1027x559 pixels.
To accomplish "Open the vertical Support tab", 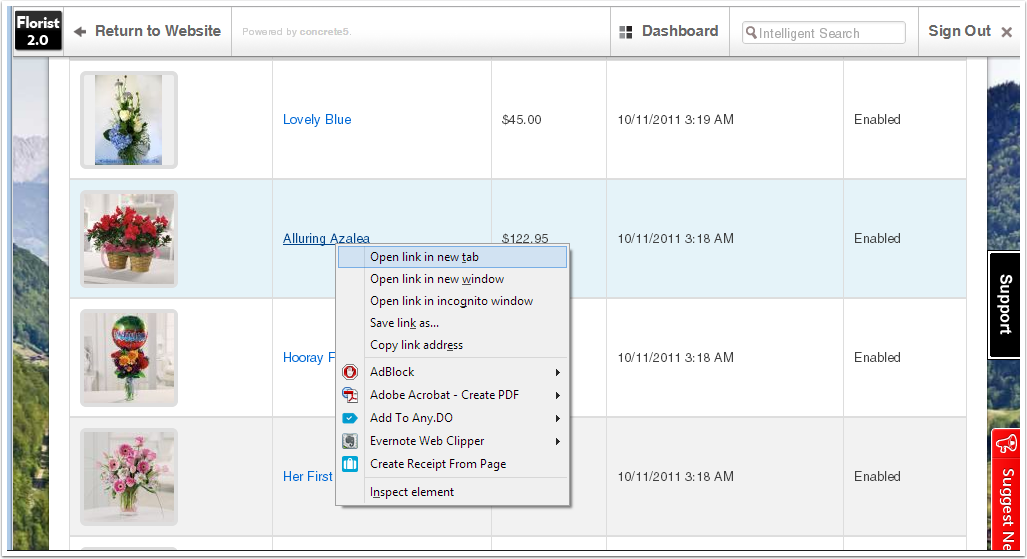I will pyautogui.click(x=1005, y=305).
